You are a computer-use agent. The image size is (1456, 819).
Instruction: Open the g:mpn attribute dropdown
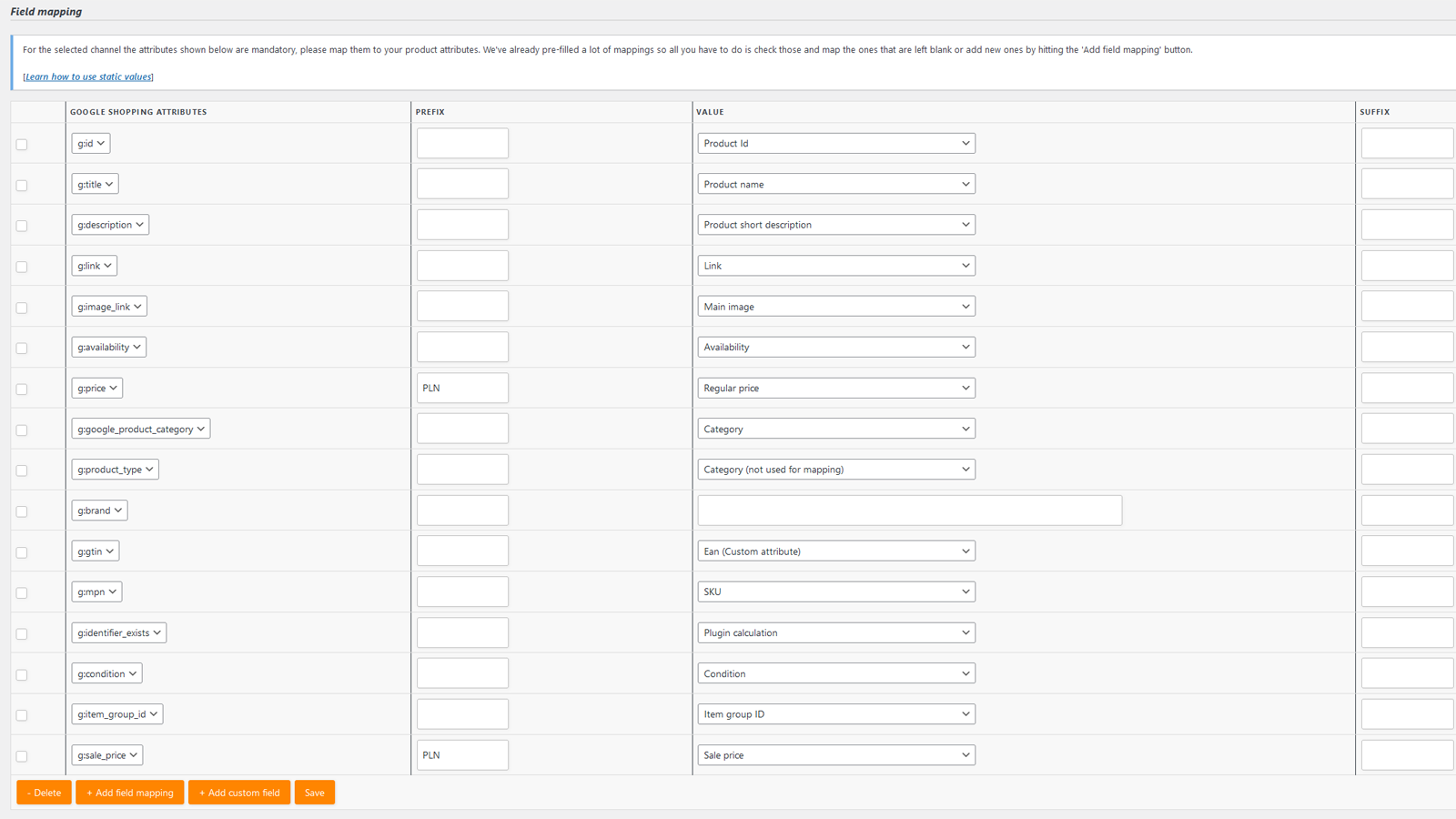96,591
